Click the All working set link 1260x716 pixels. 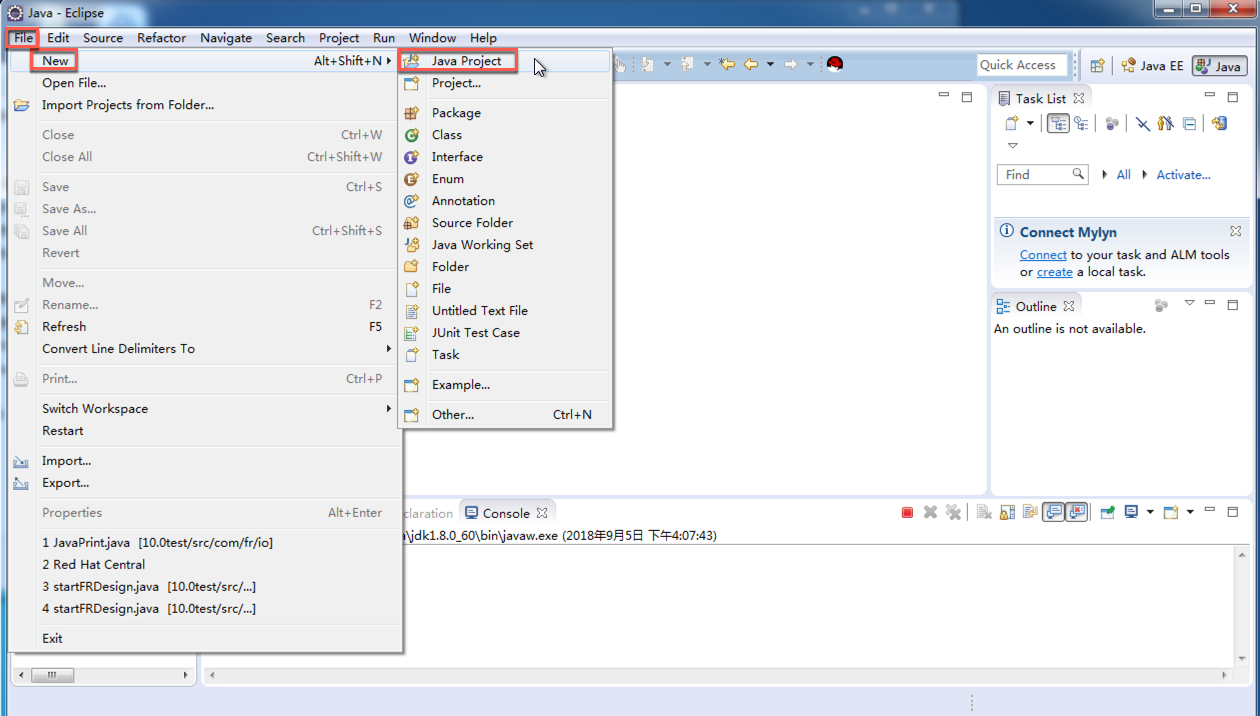[x=1123, y=175]
